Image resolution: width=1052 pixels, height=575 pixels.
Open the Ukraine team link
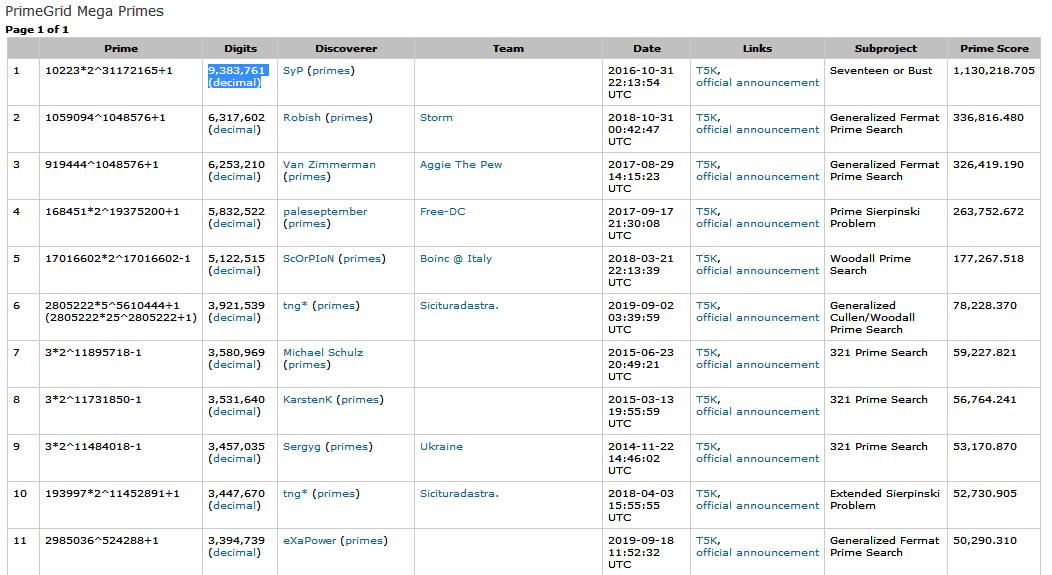(441, 447)
